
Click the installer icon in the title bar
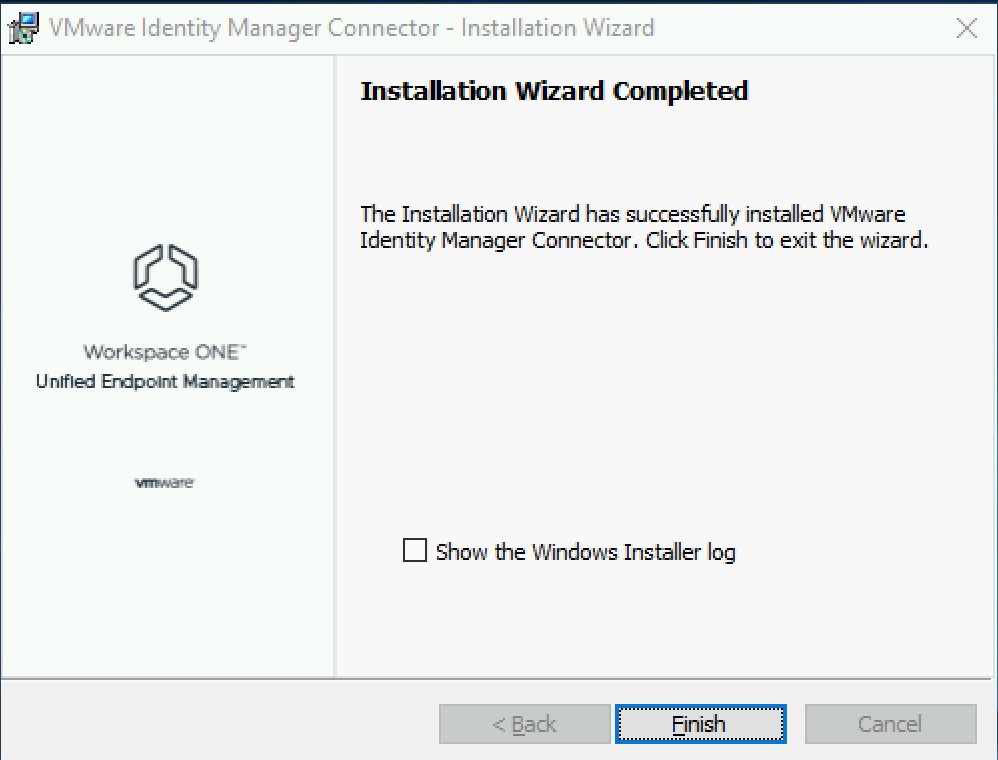pyautogui.click(x=23, y=28)
